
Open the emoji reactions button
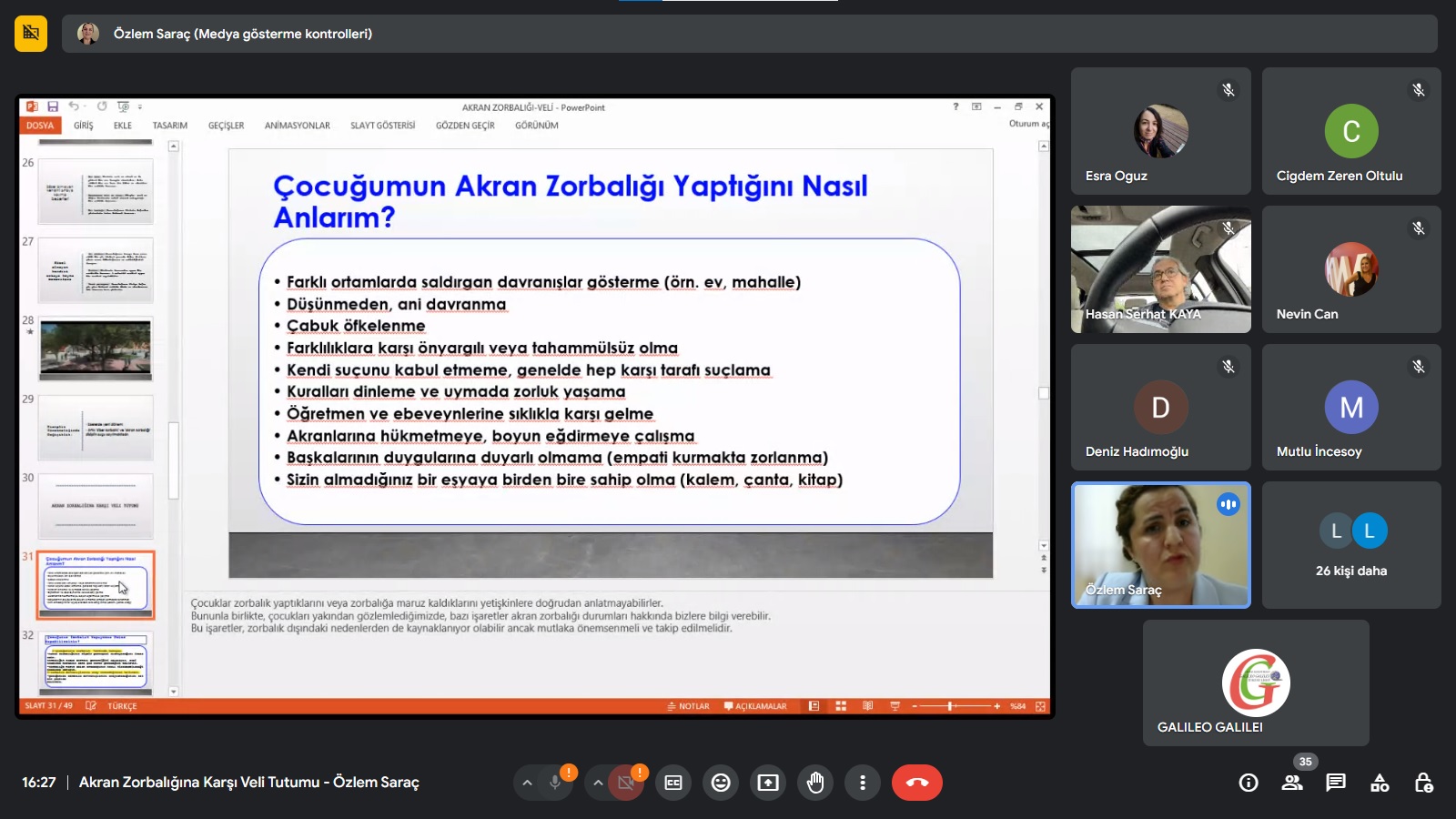pos(721,783)
